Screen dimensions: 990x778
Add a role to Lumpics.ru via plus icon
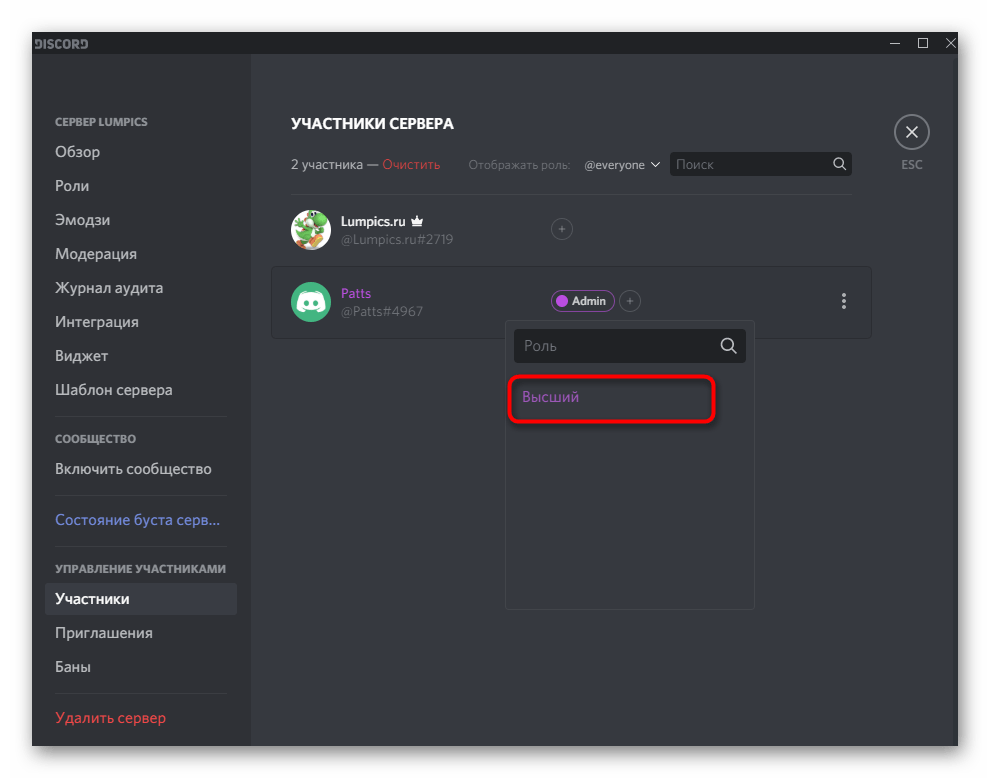(562, 229)
